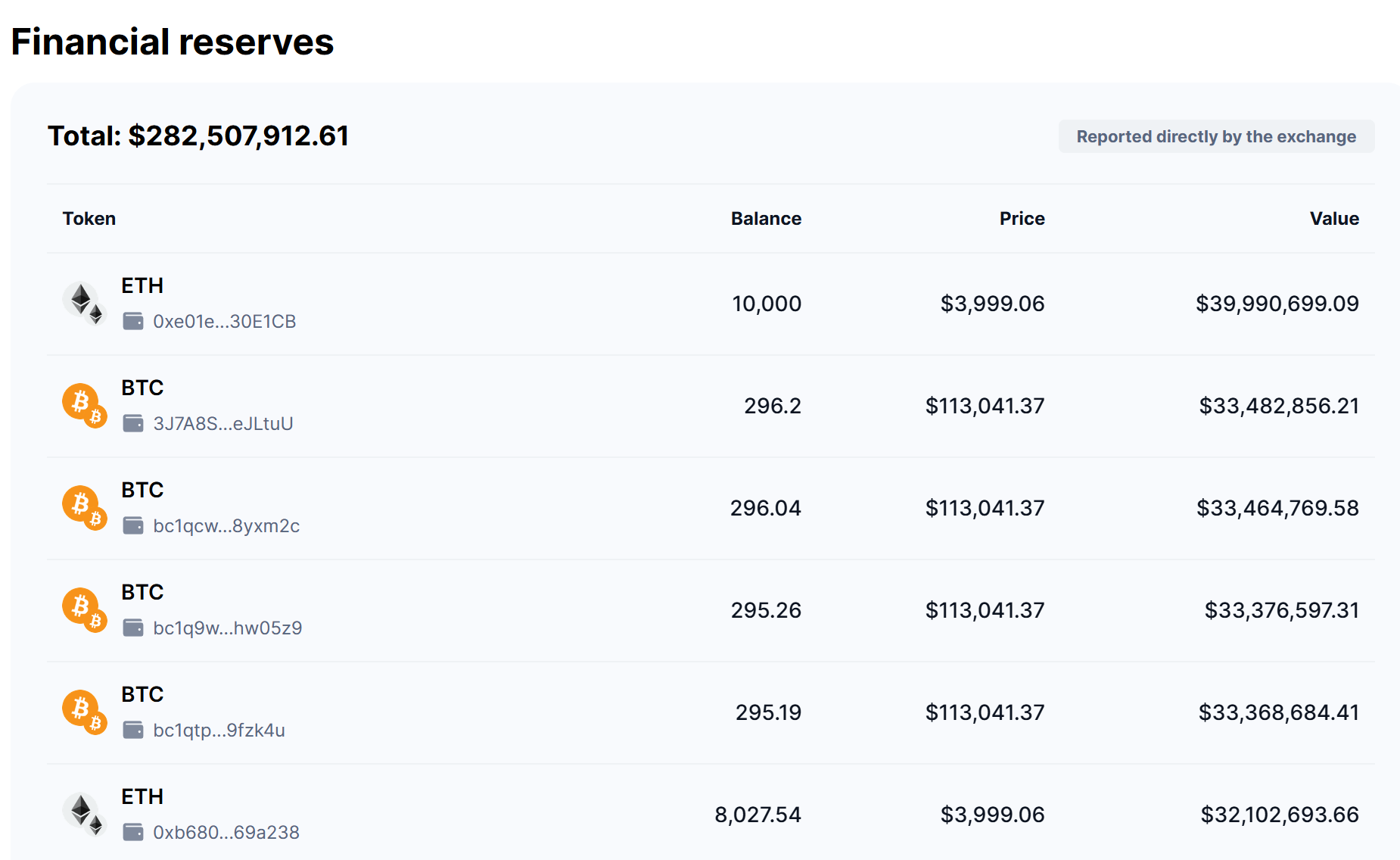Image resolution: width=1400 pixels, height=860 pixels.
Task: Open wallet address 0xe01e...30E1CB
Action: 225,321
